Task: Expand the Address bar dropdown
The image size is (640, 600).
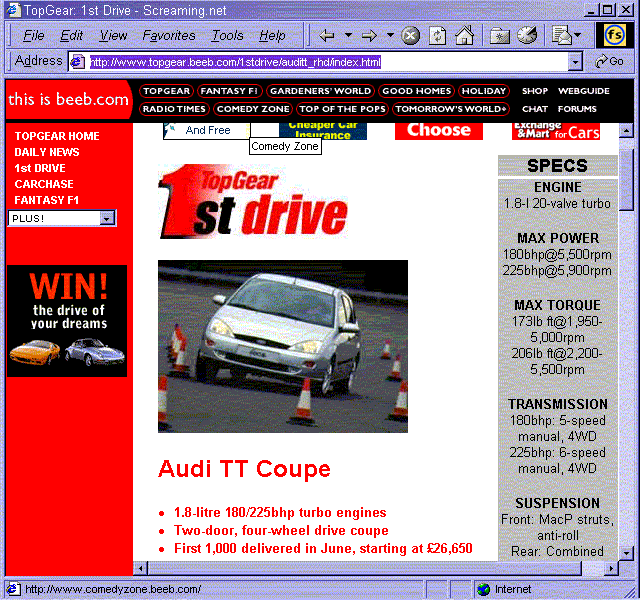Action: (575, 62)
